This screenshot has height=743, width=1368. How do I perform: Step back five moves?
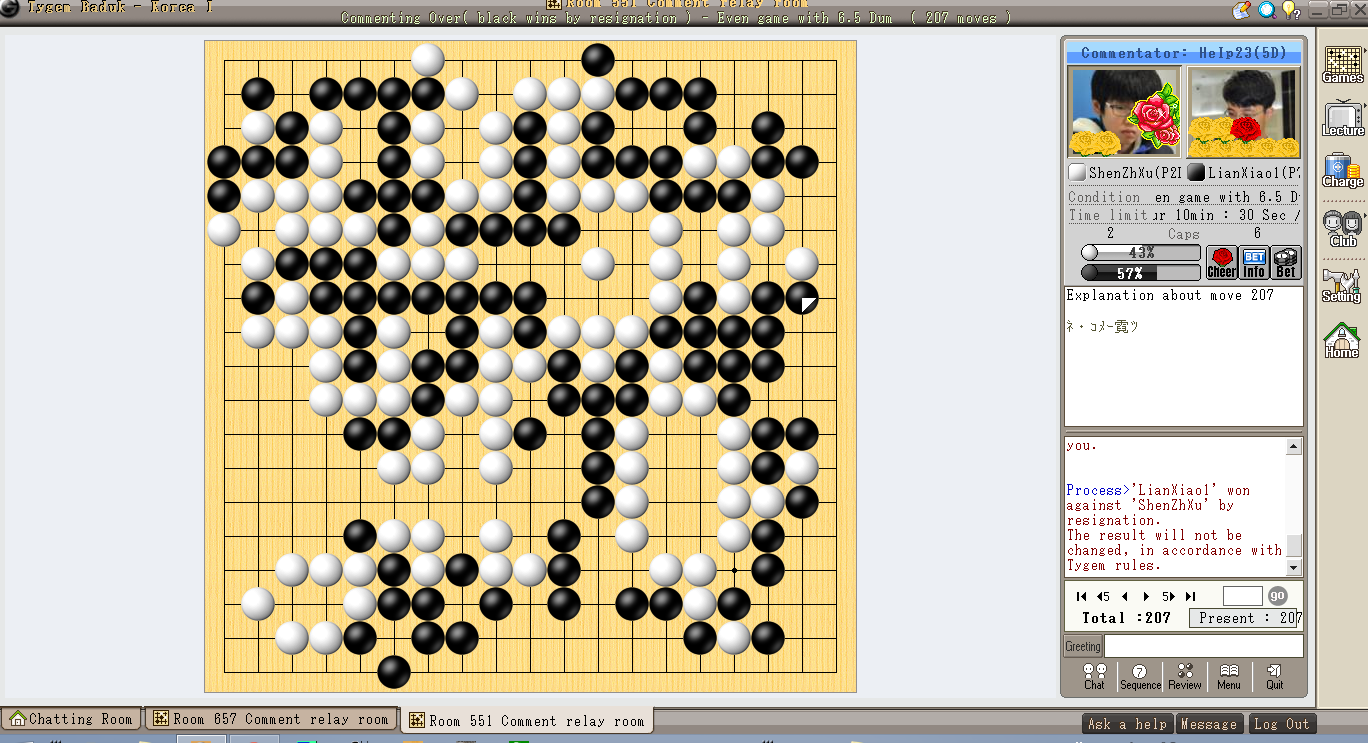coord(1104,596)
